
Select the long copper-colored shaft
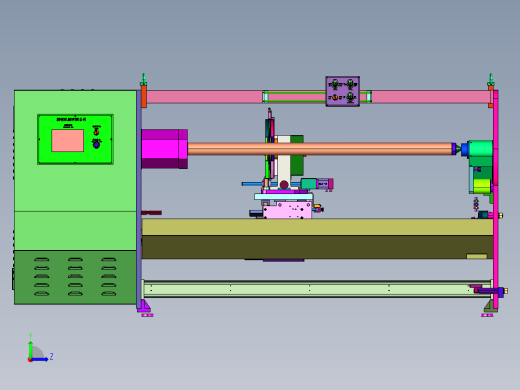[x=320, y=149]
